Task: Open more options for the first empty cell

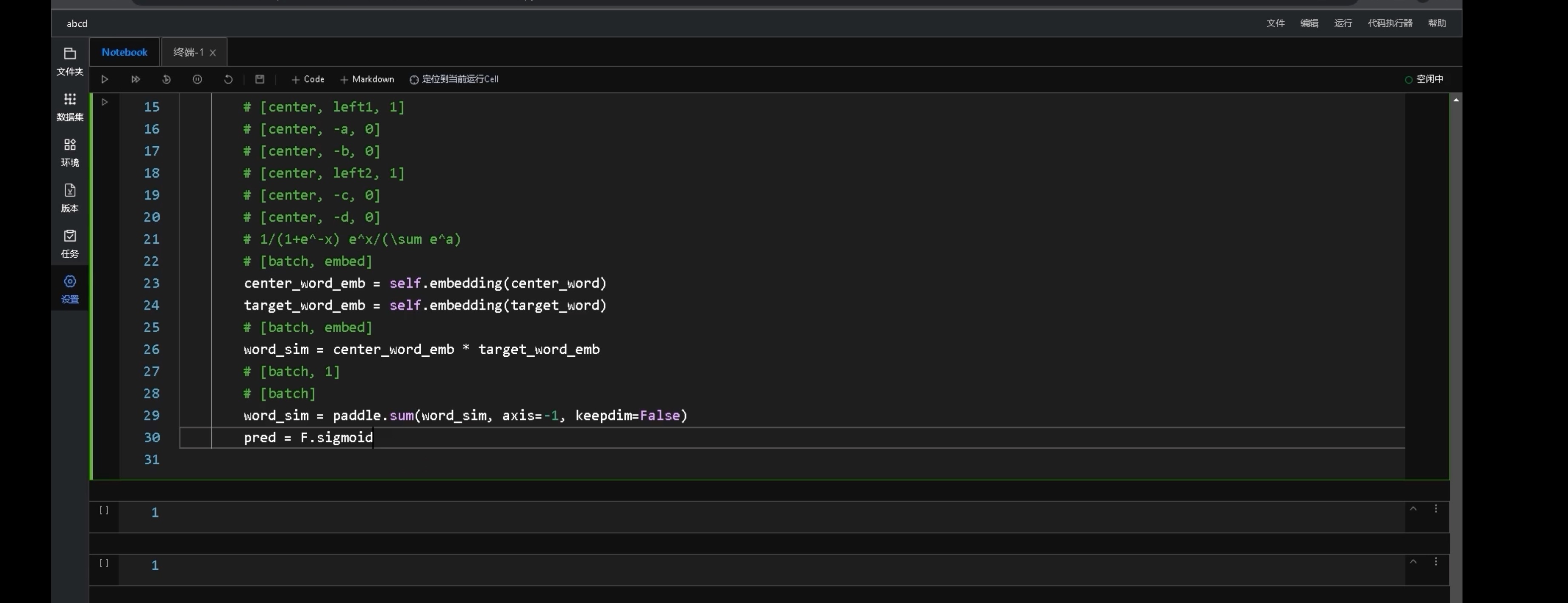Action: tap(1435, 509)
